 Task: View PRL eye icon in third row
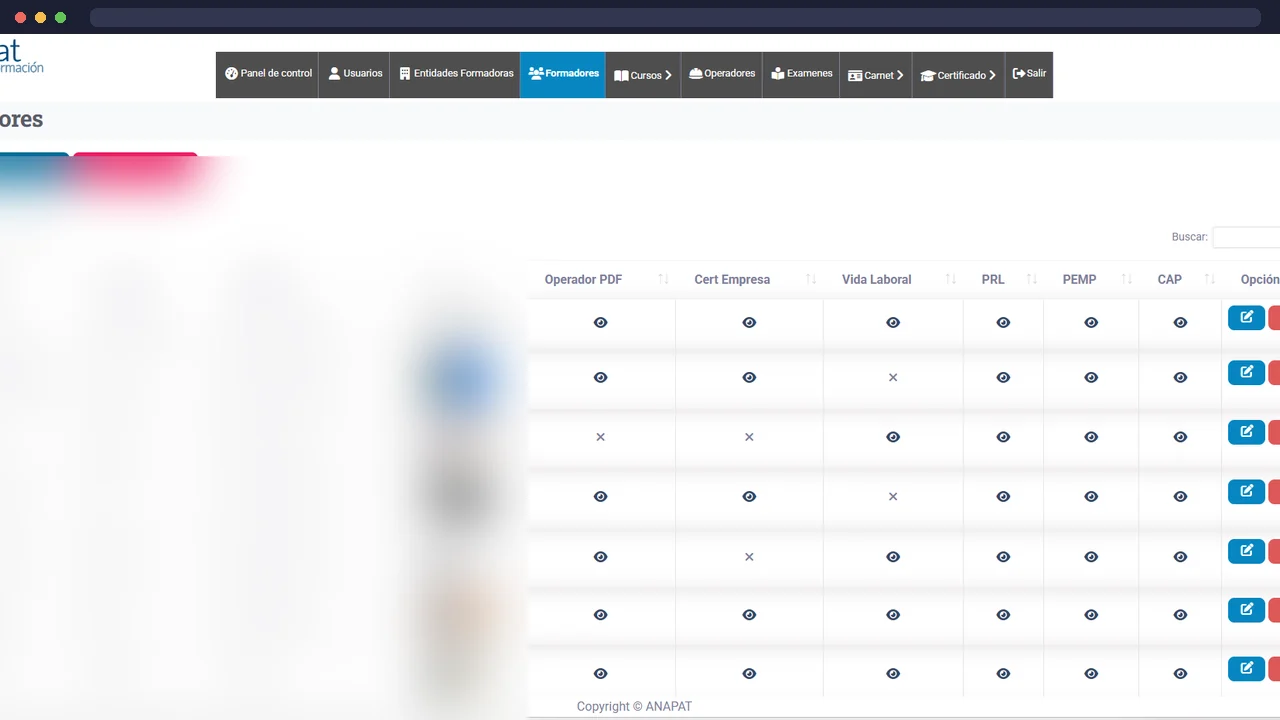1003,437
